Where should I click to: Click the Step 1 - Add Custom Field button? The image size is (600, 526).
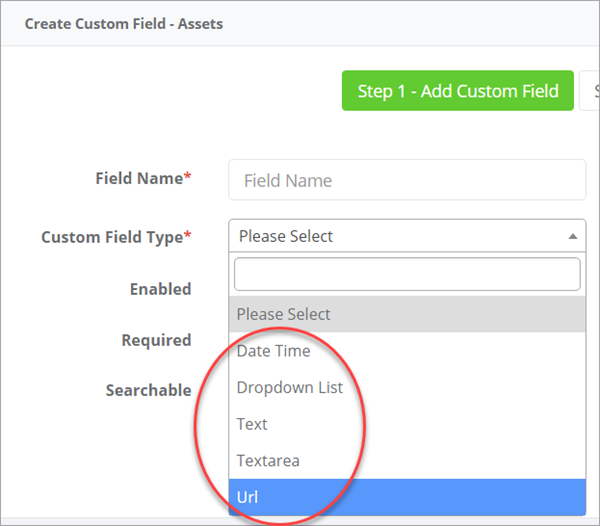click(x=457, y=91)
